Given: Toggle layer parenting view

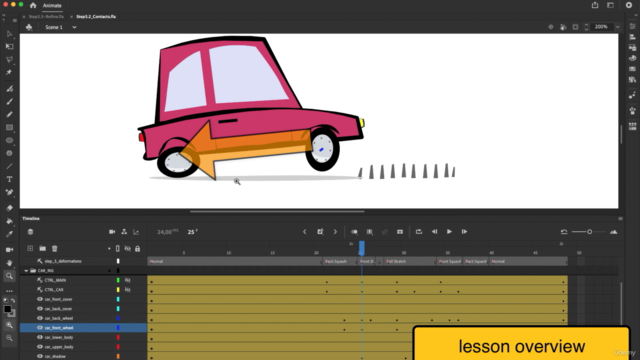Looking at the screenshot, I should [x=124, y=232].
